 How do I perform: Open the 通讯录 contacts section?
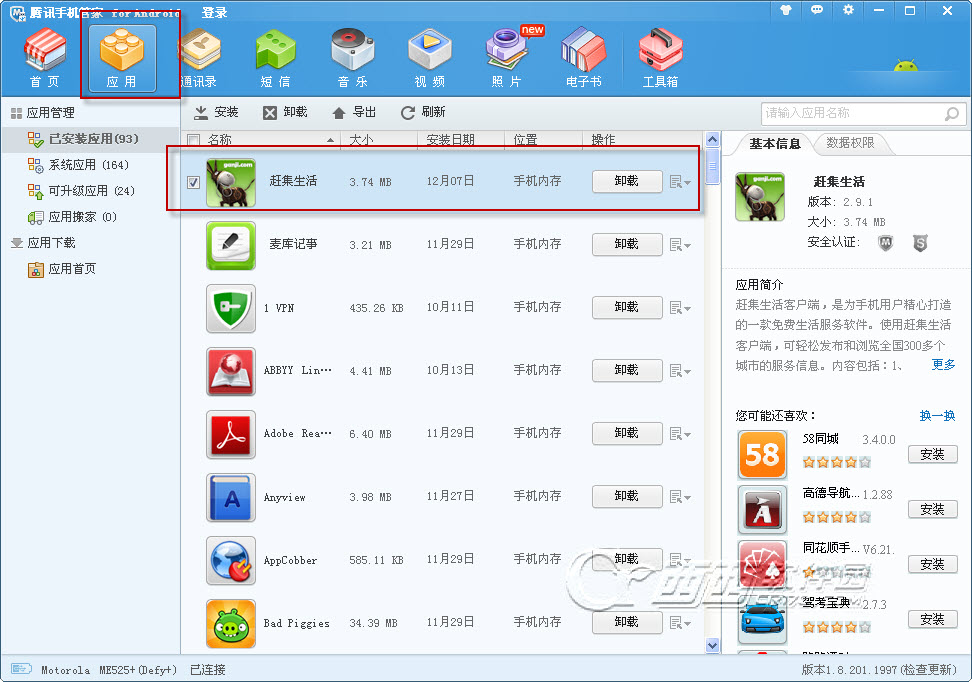click(x=199, y=58)
